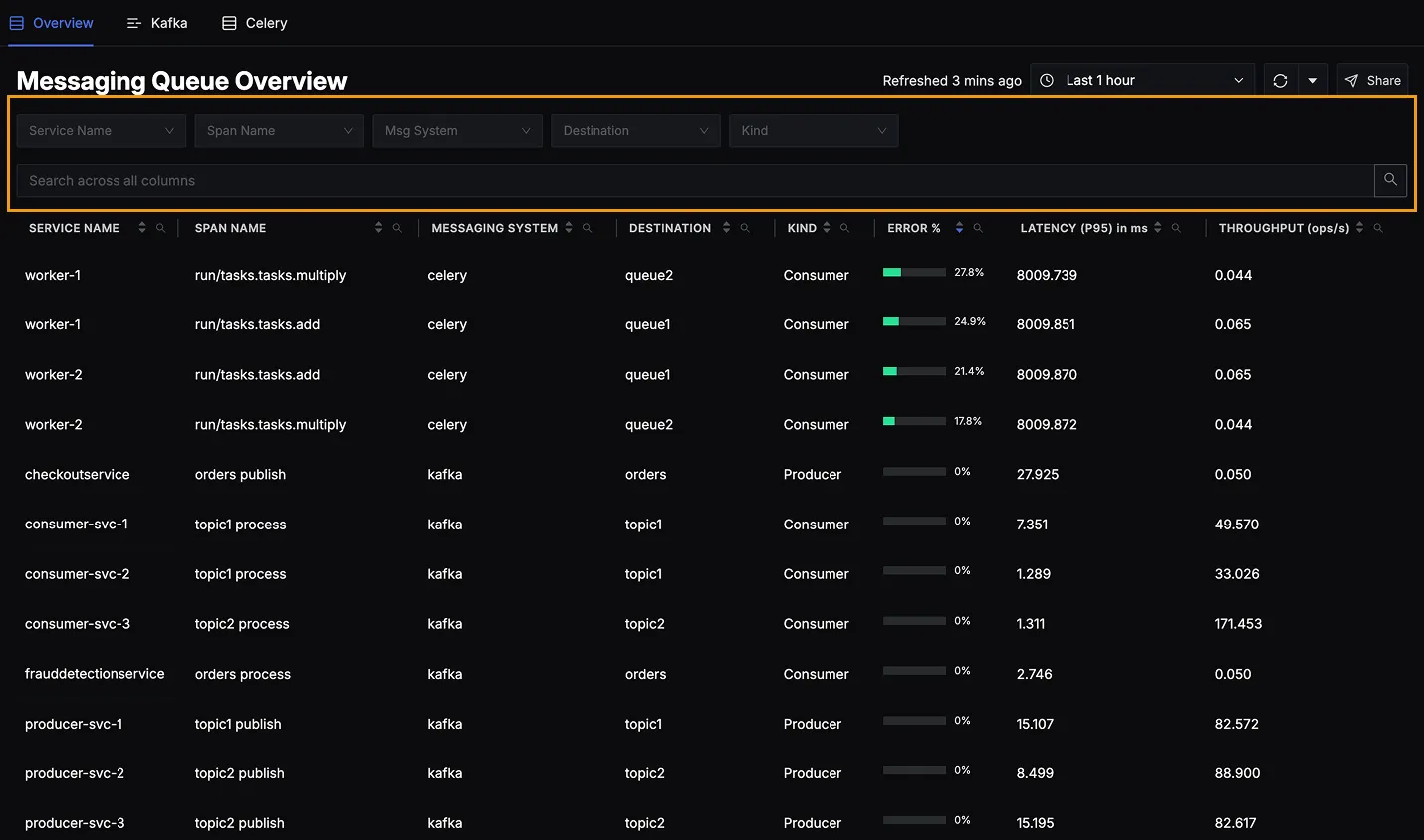Click the Refreshed 3 mins ago text
Screen dimensions: 1424x840
click(952, 80)
